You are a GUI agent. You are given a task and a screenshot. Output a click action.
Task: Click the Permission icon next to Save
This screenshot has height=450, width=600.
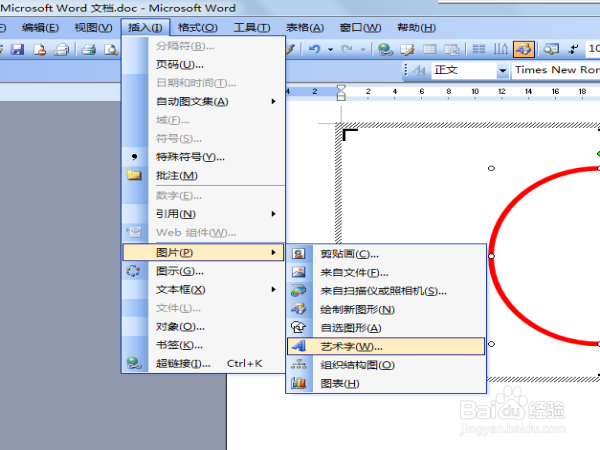[40, 49]
